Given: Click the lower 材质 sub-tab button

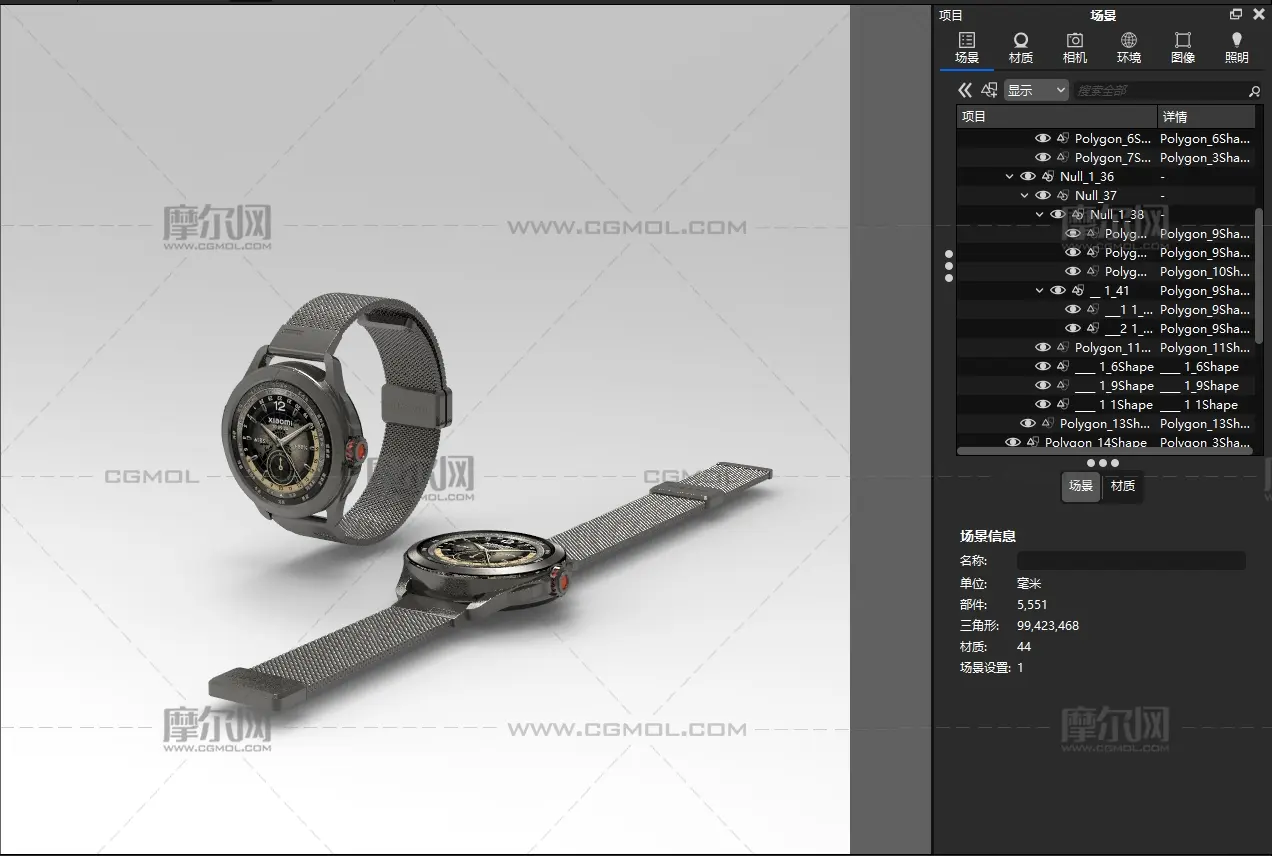Looking at the screenshot, I should [x=1122, y=486].
